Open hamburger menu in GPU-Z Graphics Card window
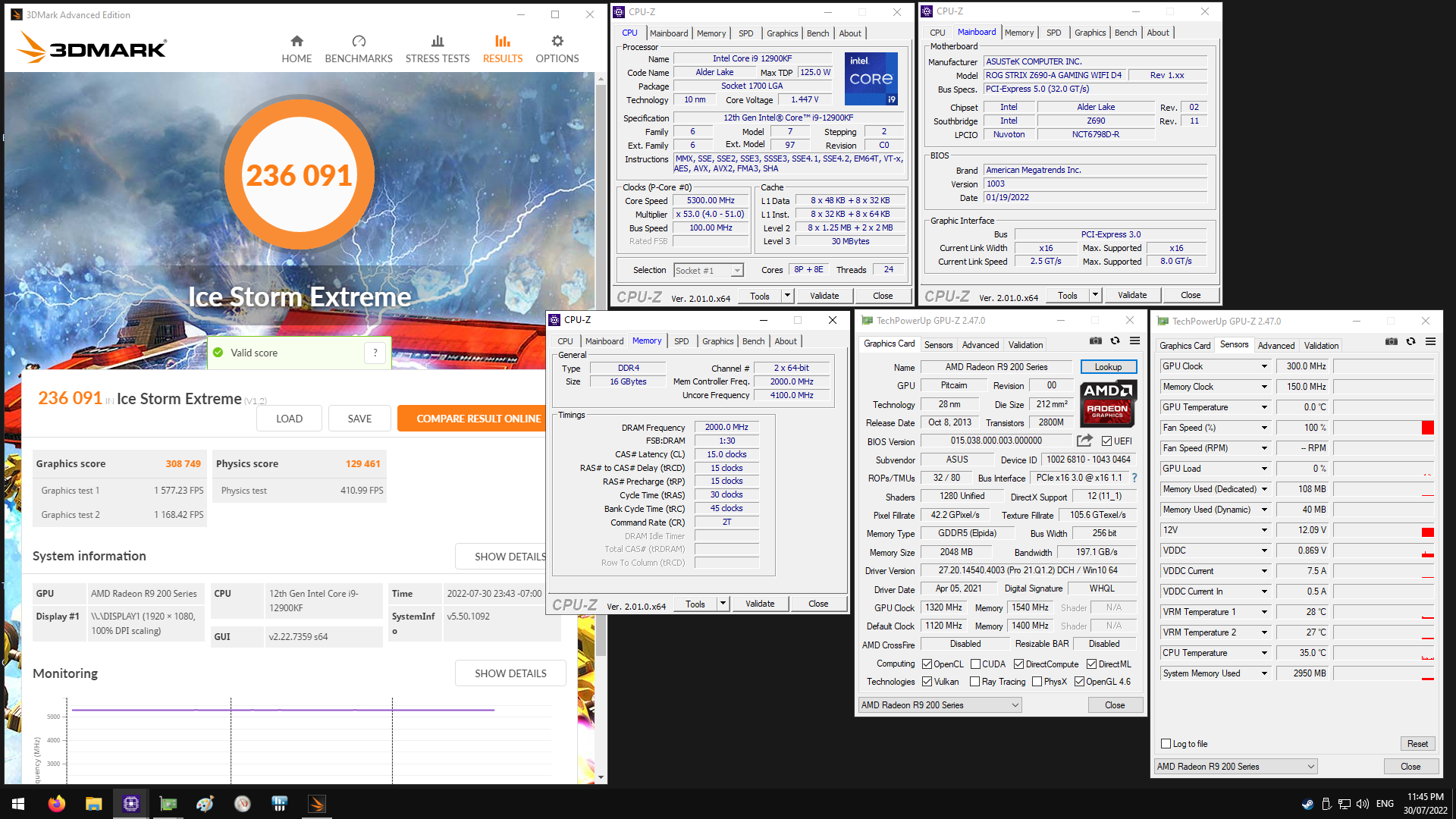This screenshot has height=819, width=1456. (1134, 341)
